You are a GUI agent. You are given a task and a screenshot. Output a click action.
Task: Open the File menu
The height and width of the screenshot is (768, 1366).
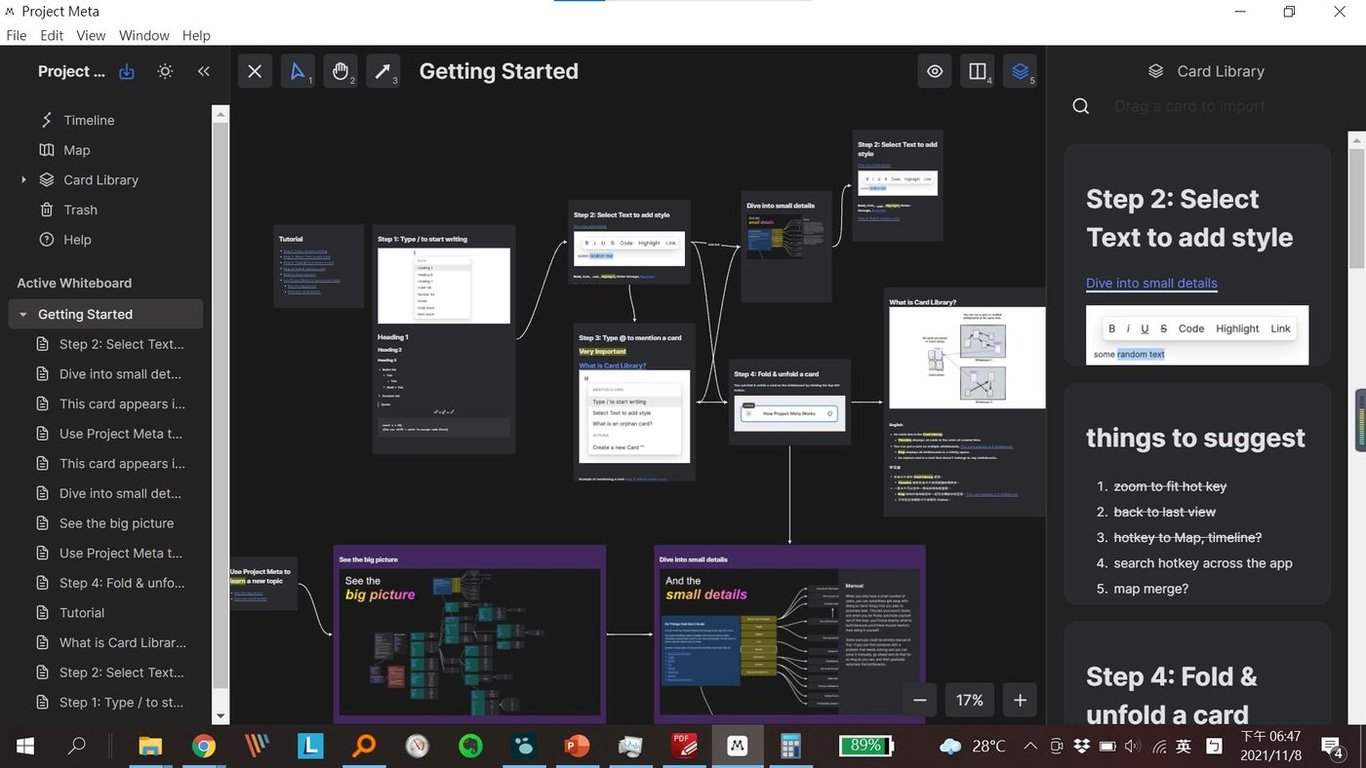click(x=16, y=35)
